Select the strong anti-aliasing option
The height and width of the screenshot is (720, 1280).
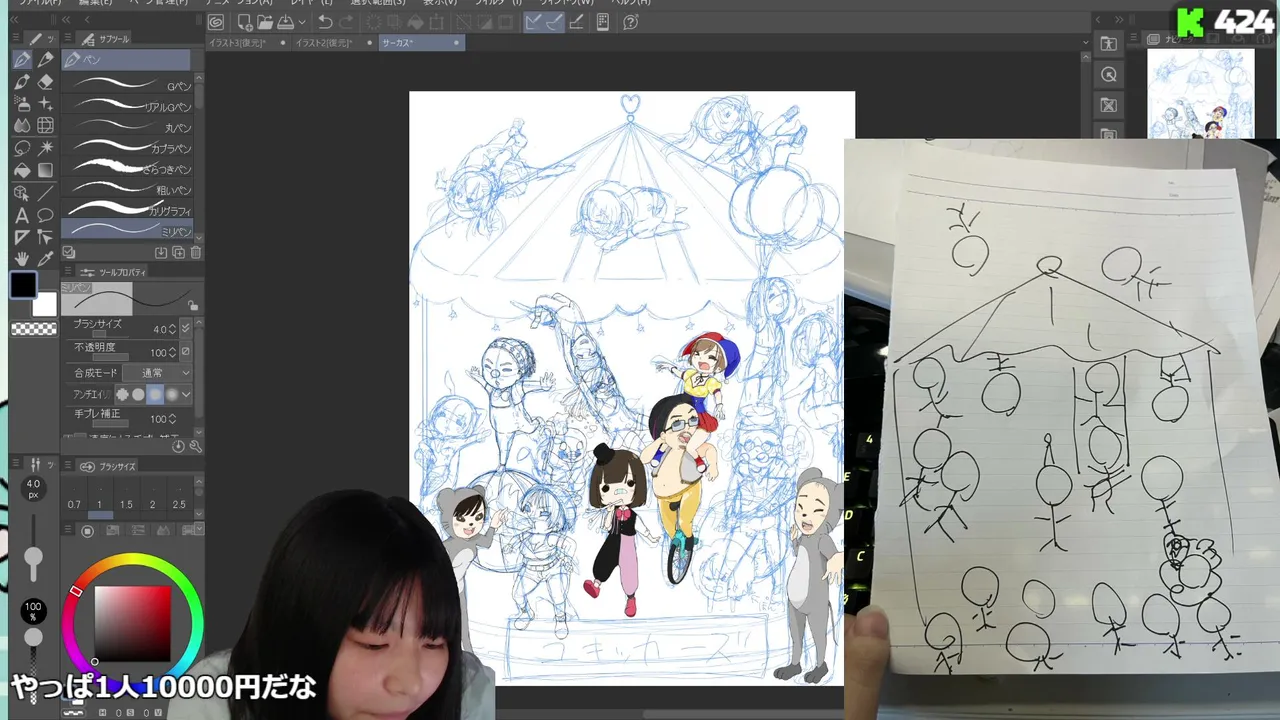tap(172, 395)
